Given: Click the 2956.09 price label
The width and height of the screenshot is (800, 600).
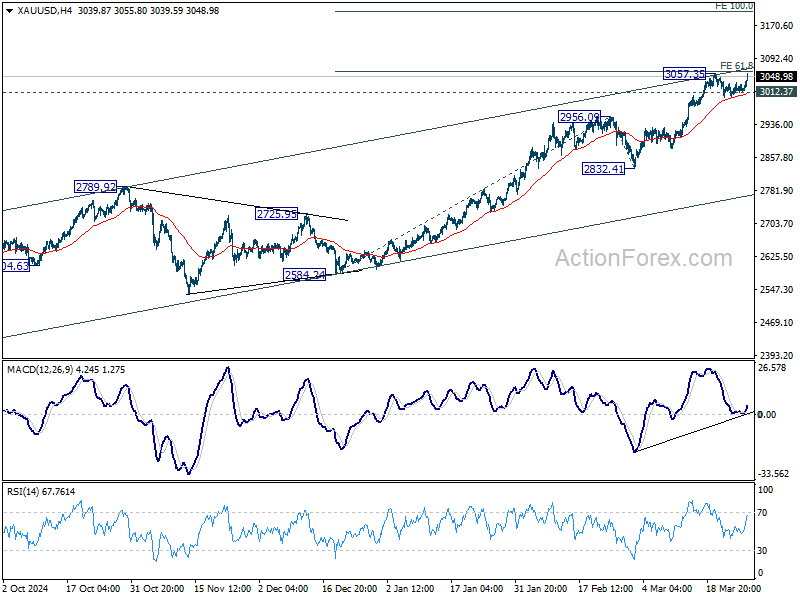Looking at the screenshot, I should [579, 117].
